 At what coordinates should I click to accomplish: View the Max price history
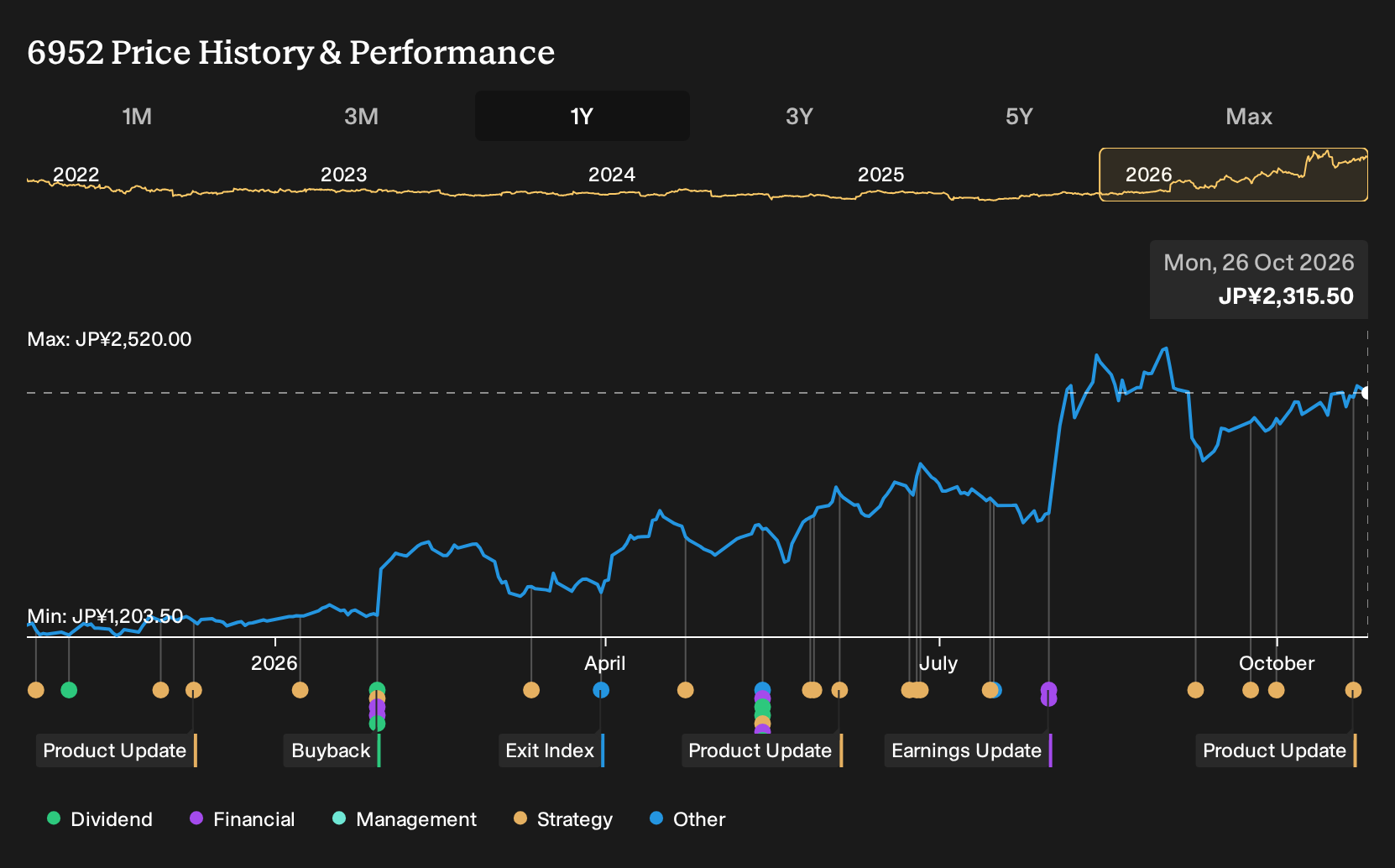pos(1249,116)
